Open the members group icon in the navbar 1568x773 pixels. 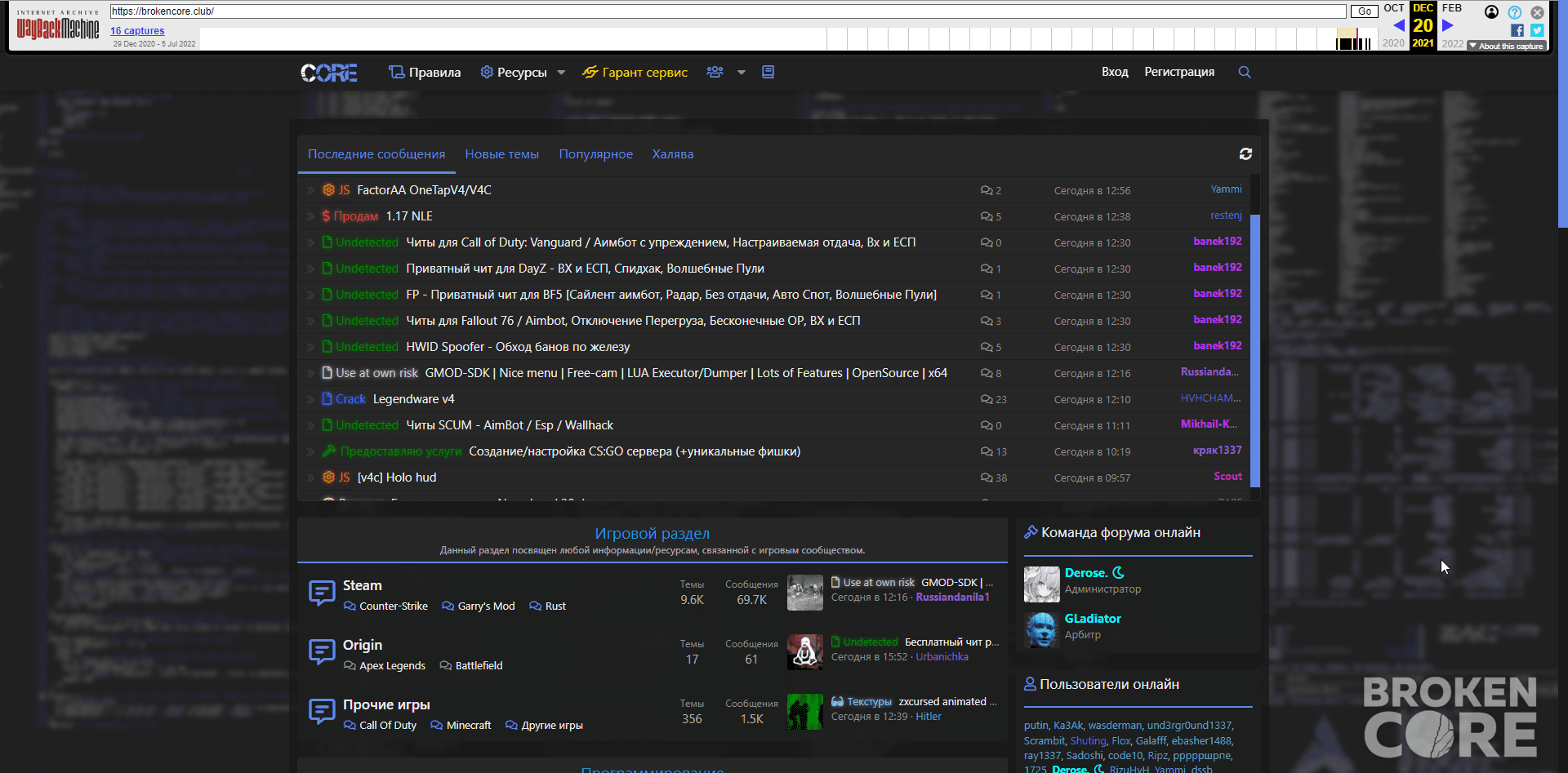(x=715, y=72)
